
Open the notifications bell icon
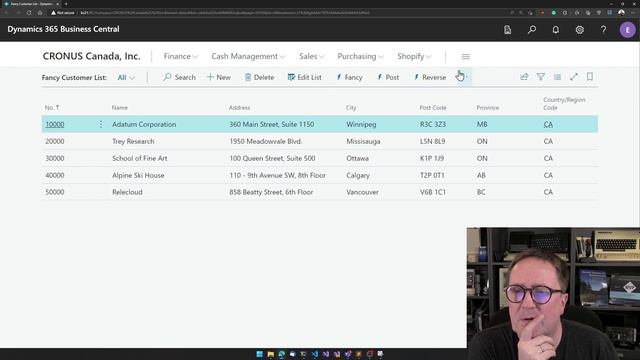[x=556, y=29]
